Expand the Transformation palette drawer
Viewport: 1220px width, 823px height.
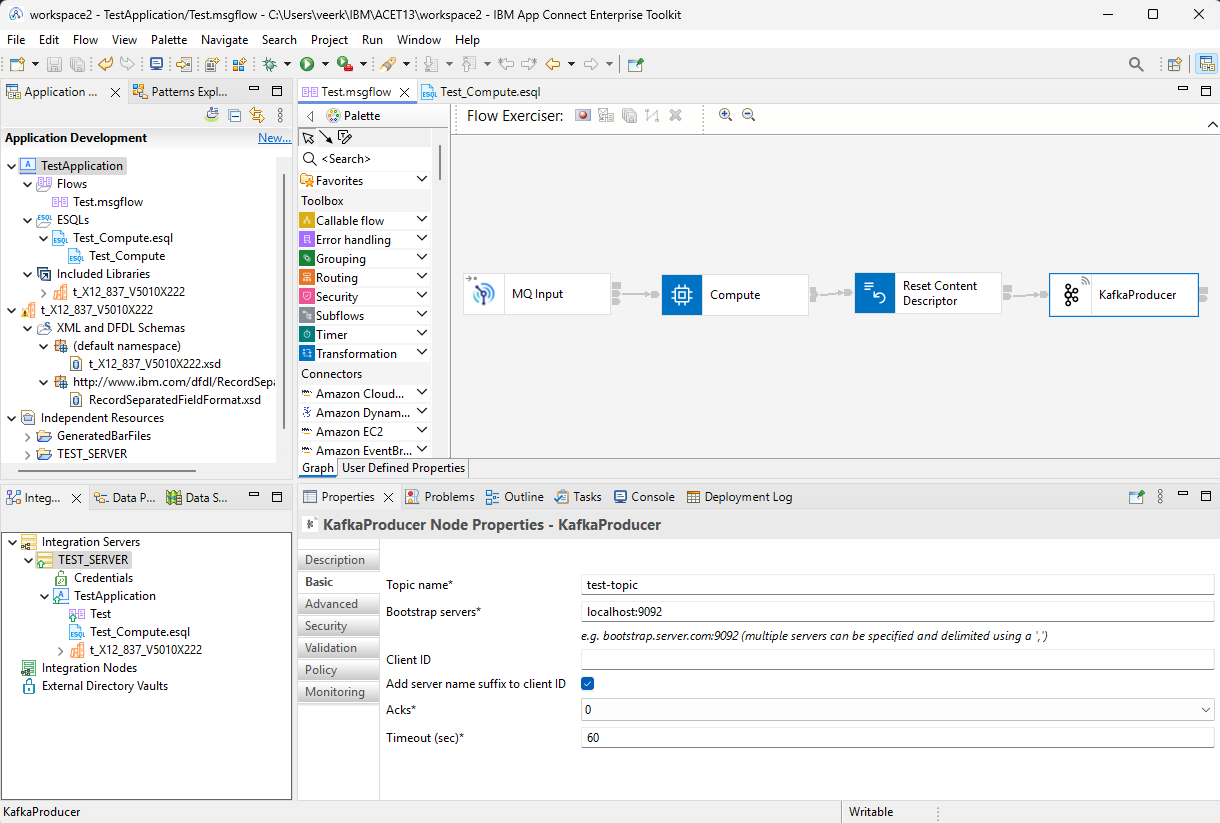point(421,353)
